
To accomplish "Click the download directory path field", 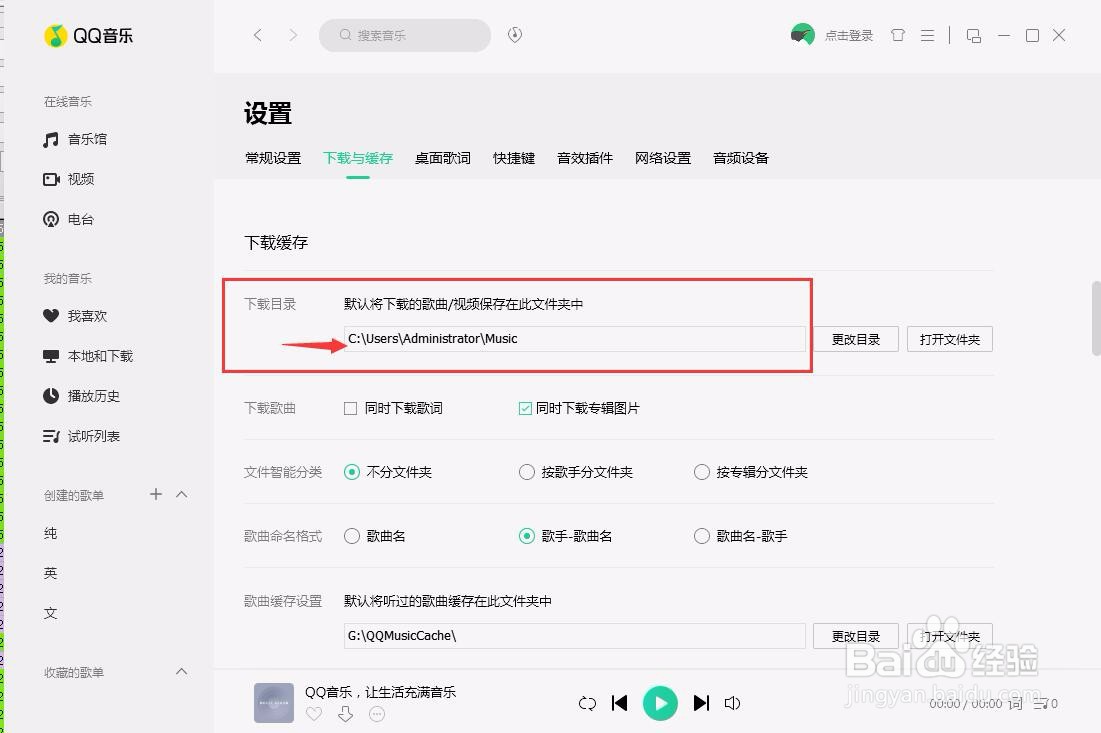I will pyautogui.click(x=575, y=338).
